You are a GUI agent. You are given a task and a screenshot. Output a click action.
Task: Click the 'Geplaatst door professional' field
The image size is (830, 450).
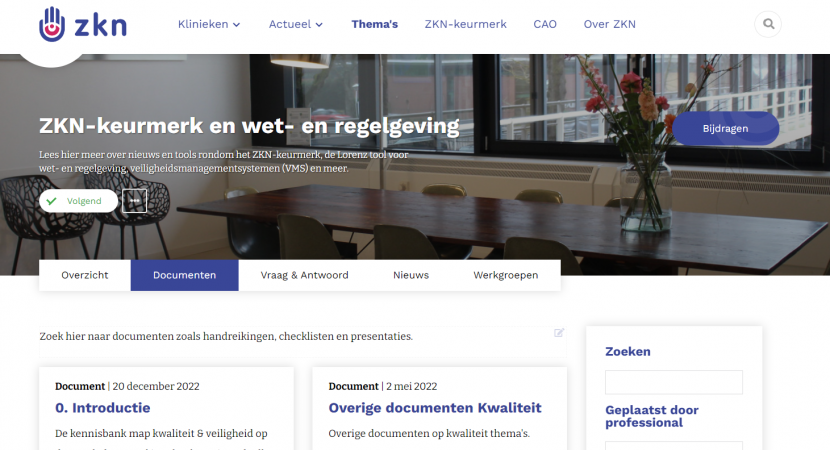[x=674, y=445]
